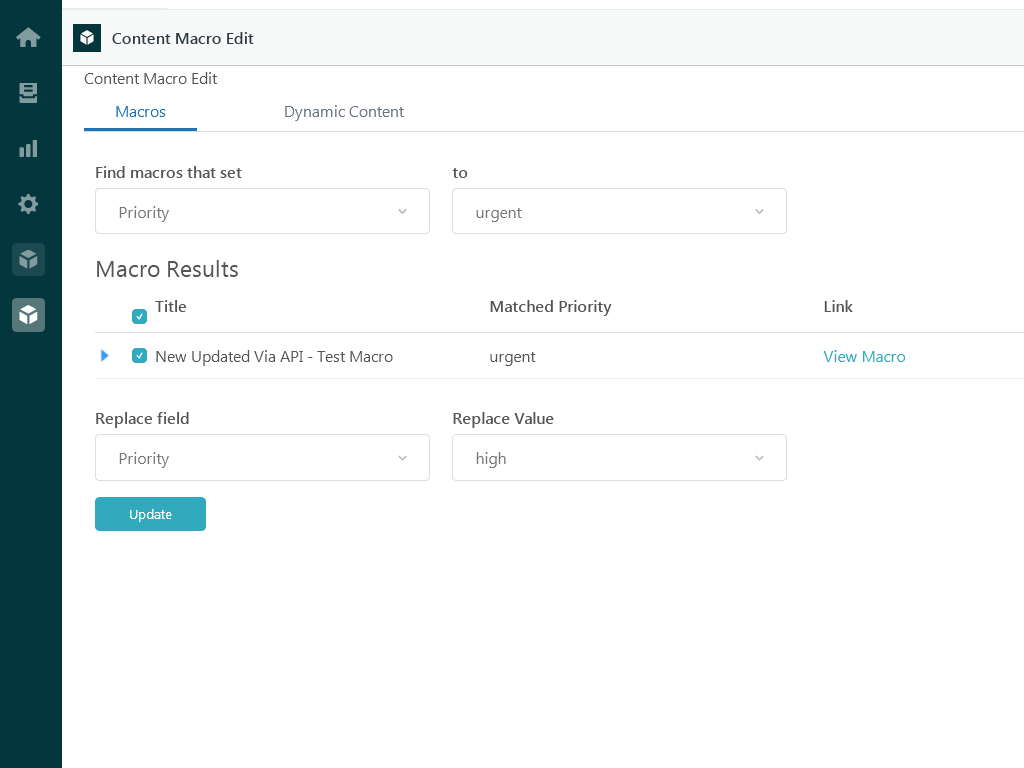Toggle the select-all checkbox beside Title header

tap(140, 317)
